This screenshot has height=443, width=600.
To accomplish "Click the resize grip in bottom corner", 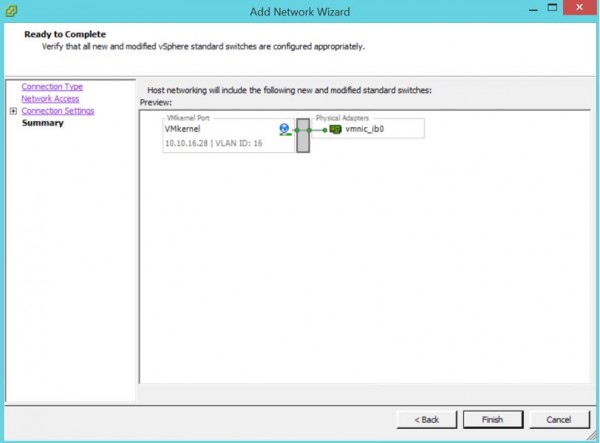I will pyautogui.click(x=592, y=435).
